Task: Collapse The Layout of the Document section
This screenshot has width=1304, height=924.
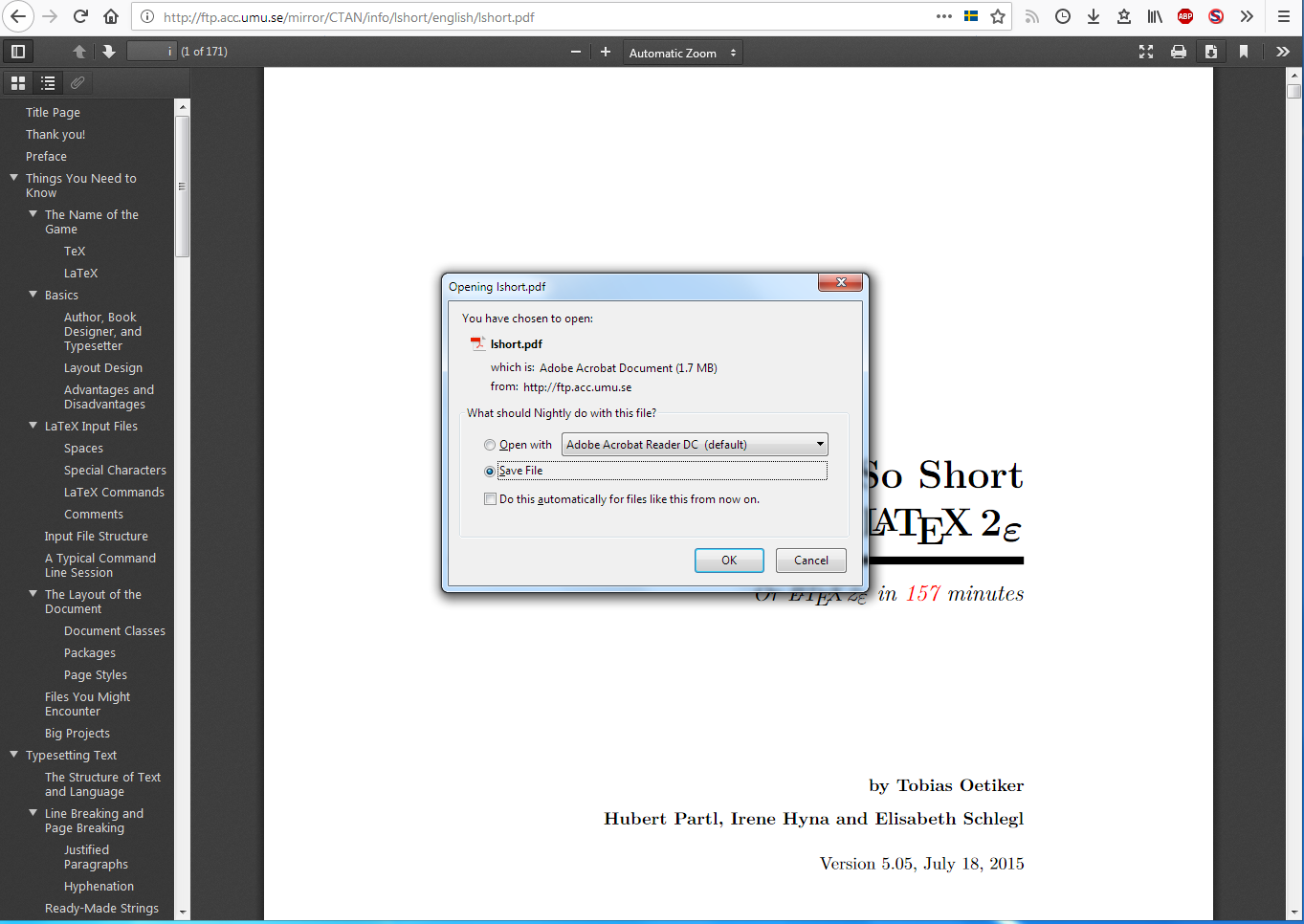Action: (33, 594)
